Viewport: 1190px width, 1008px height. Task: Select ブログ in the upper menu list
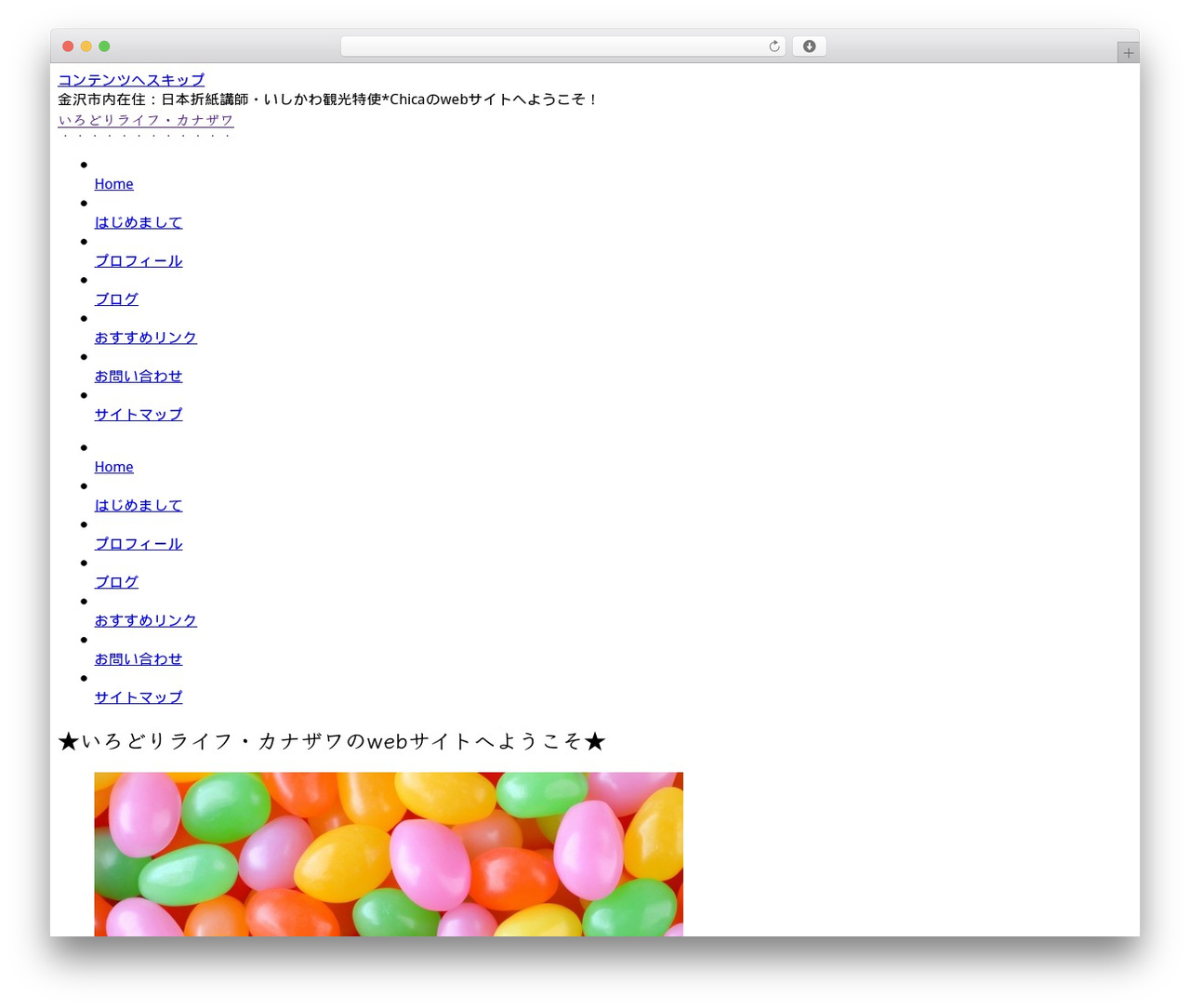click(116, 298)
